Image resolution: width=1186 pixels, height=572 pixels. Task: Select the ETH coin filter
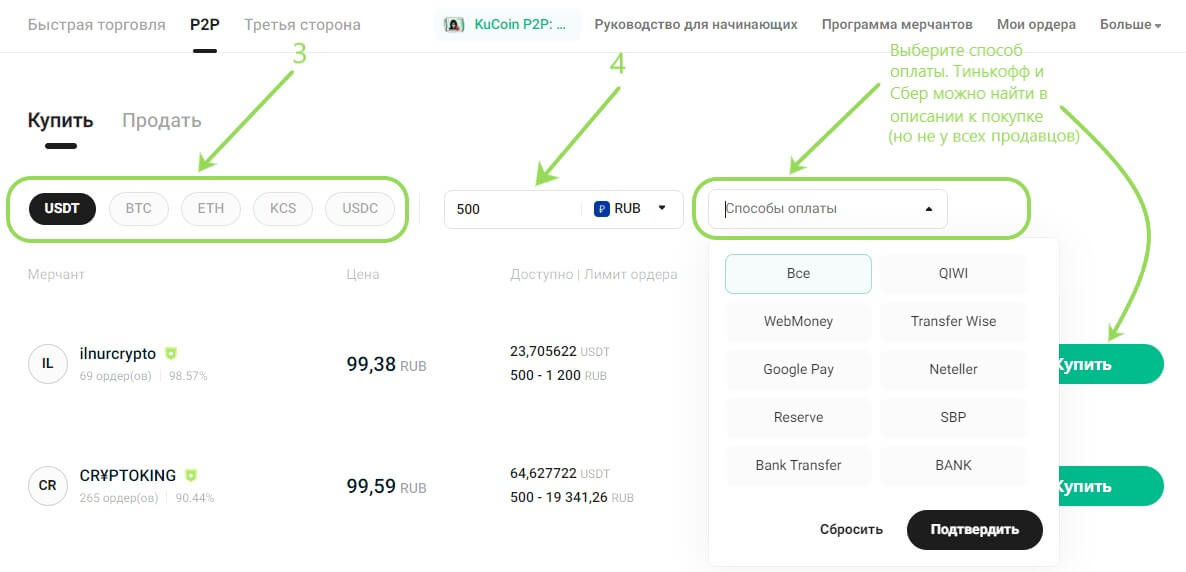click(x=211, y=209)
